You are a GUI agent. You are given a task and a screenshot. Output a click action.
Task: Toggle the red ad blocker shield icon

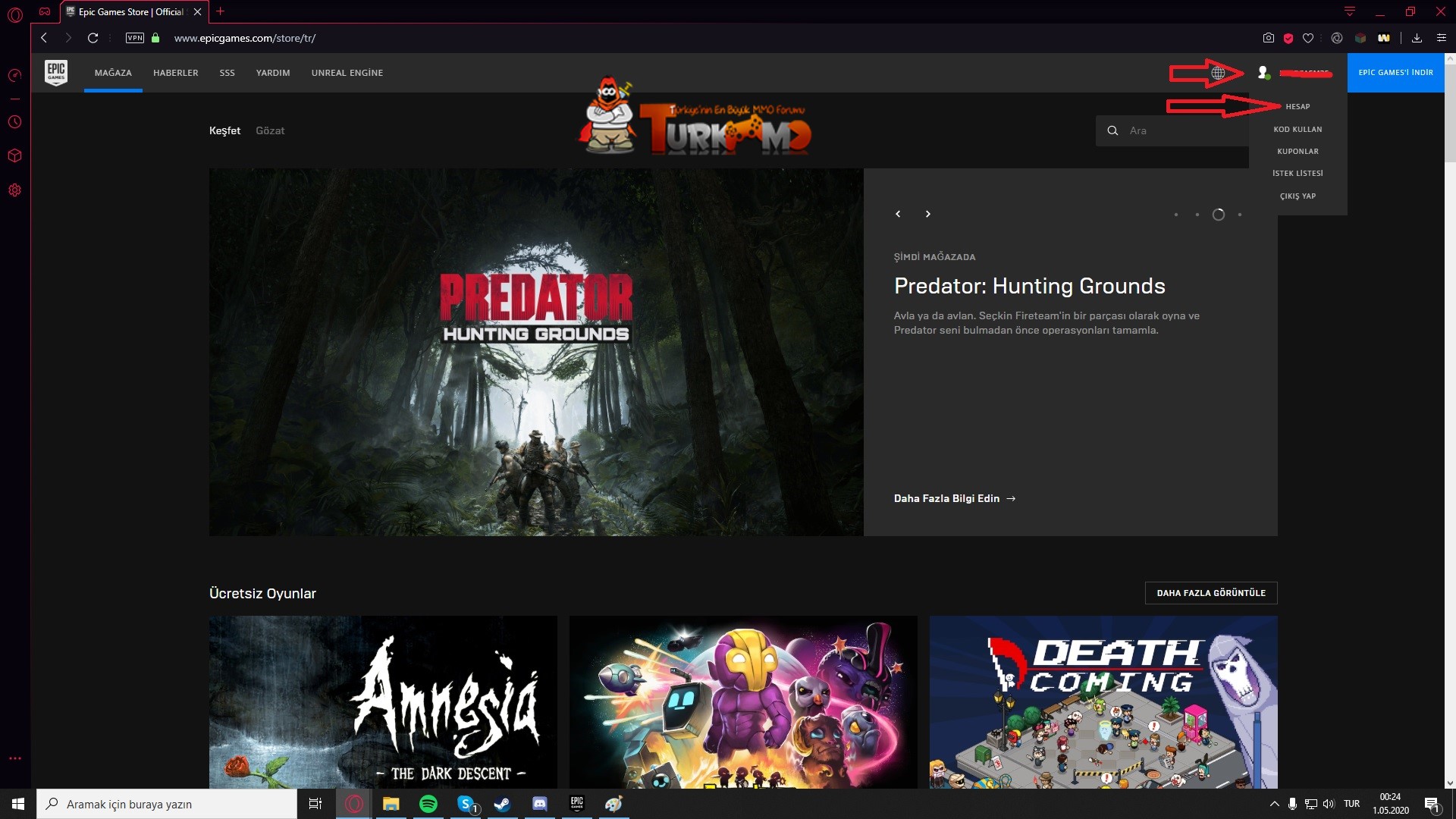pyautogui.click(x=1288, y=38)
